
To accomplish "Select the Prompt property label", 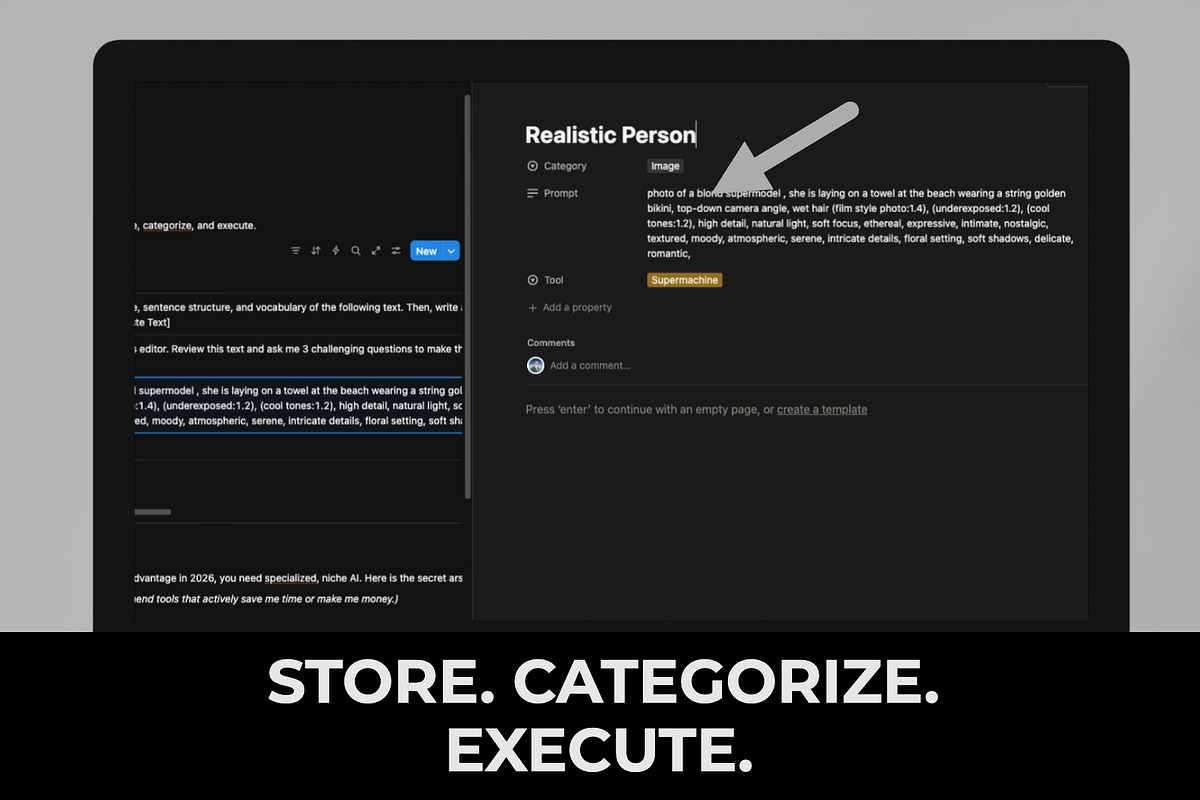I will (561, 193).
